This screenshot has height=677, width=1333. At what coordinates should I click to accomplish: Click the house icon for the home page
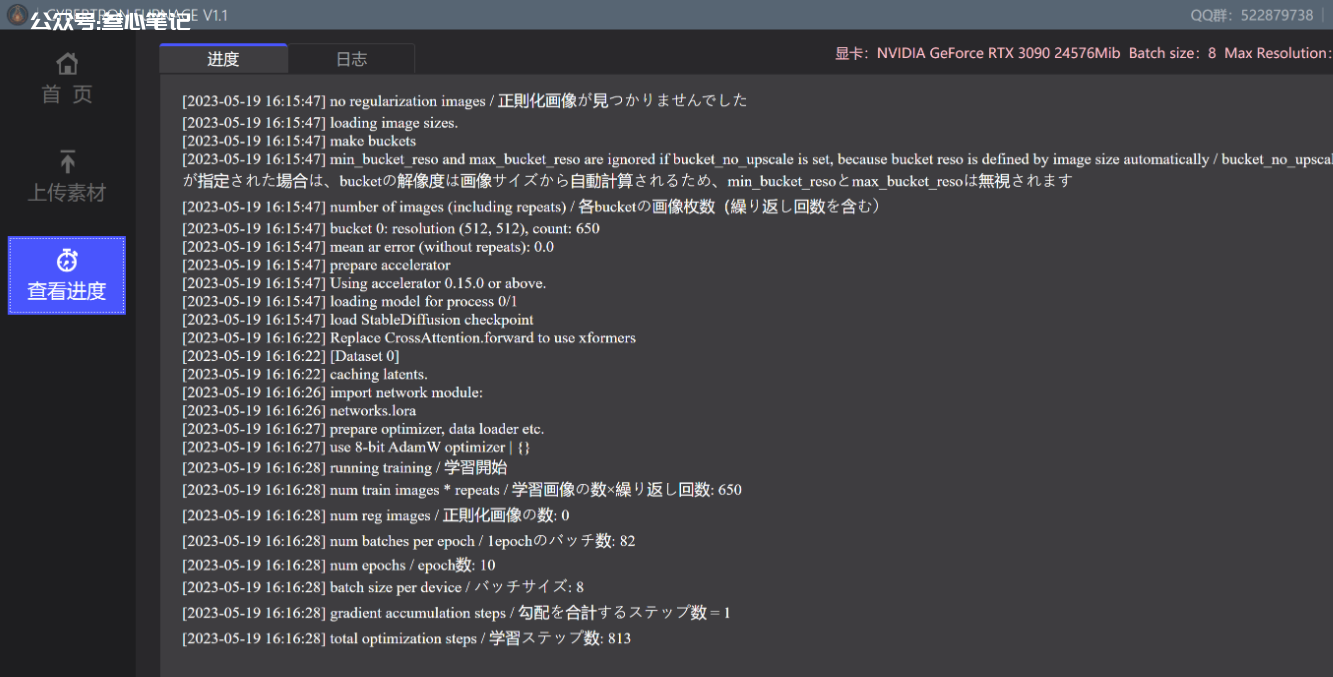point(67,64)
